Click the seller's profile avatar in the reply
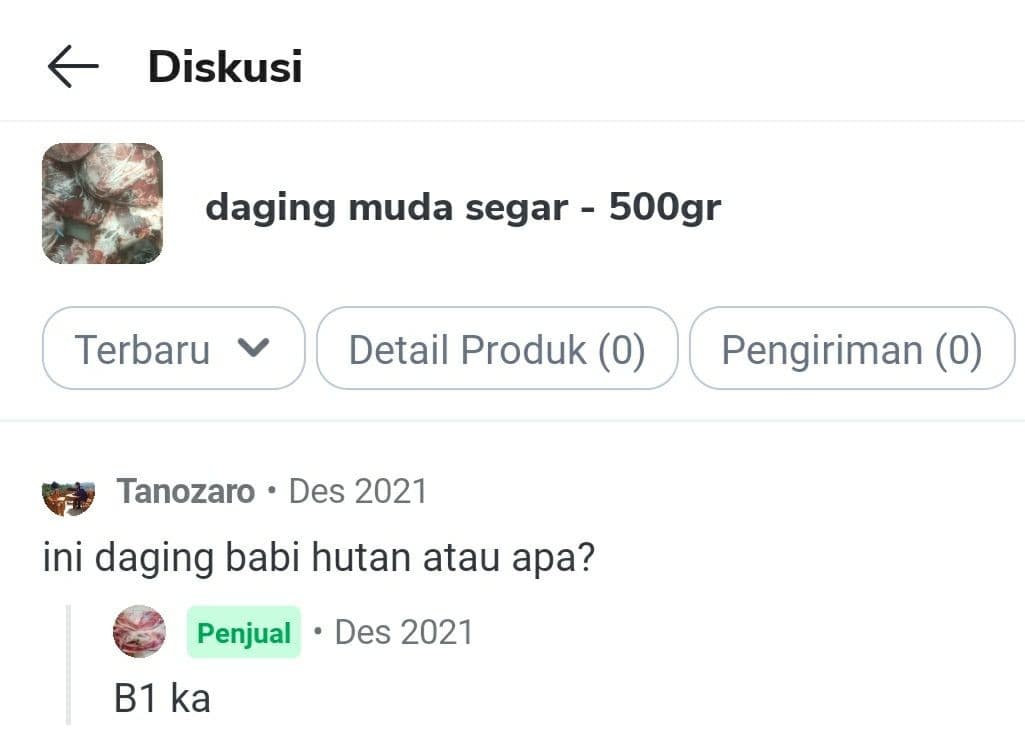Screen dimensions: 1025x747 pos(138,631)
